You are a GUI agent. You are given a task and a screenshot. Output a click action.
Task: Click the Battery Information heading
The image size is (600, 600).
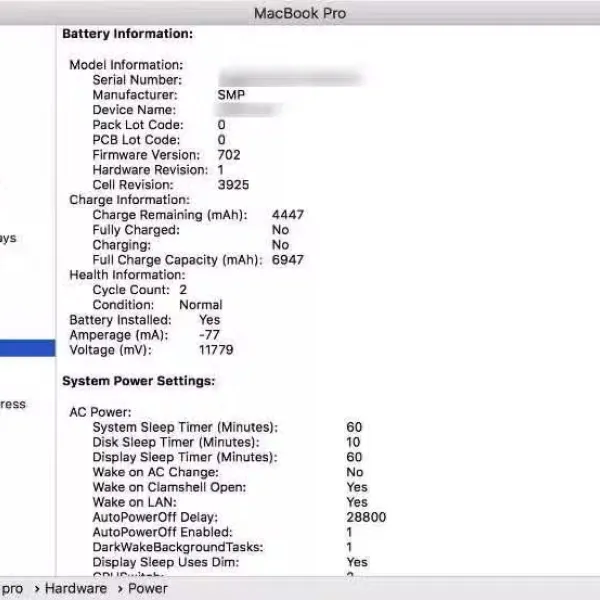[128, 34]
